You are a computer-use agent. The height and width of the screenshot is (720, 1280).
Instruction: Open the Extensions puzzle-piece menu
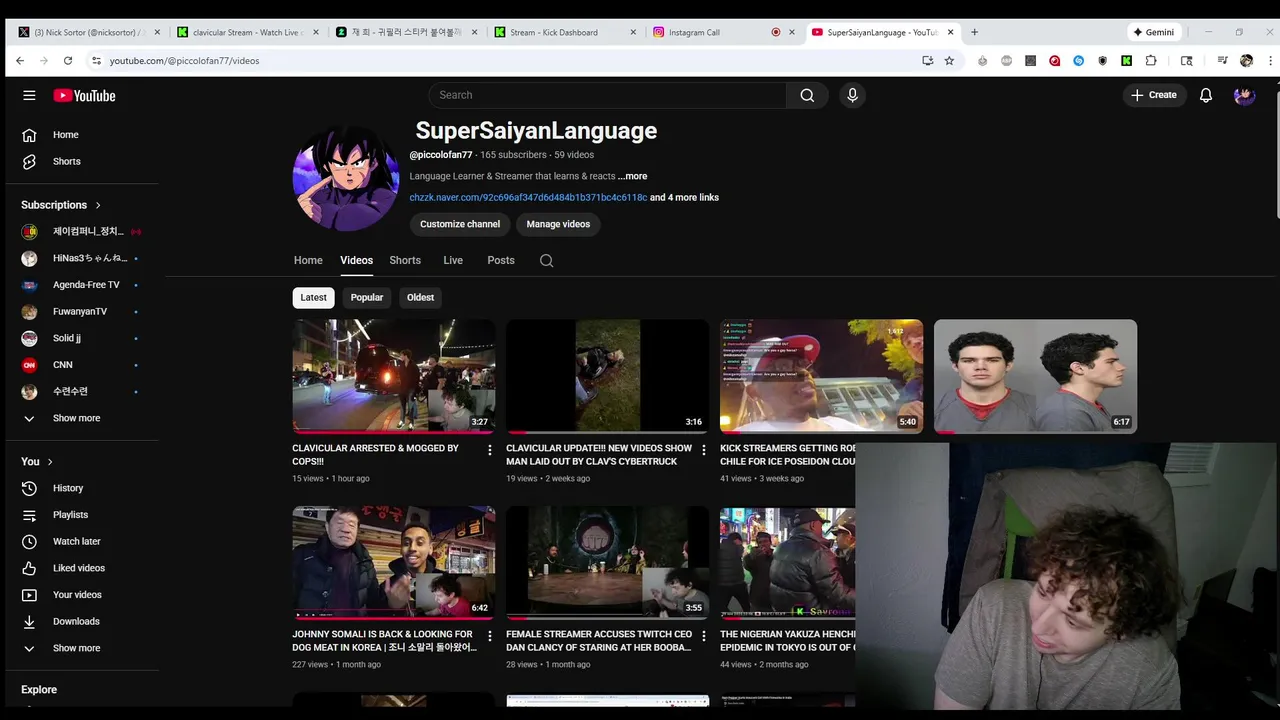point(1151,60)
